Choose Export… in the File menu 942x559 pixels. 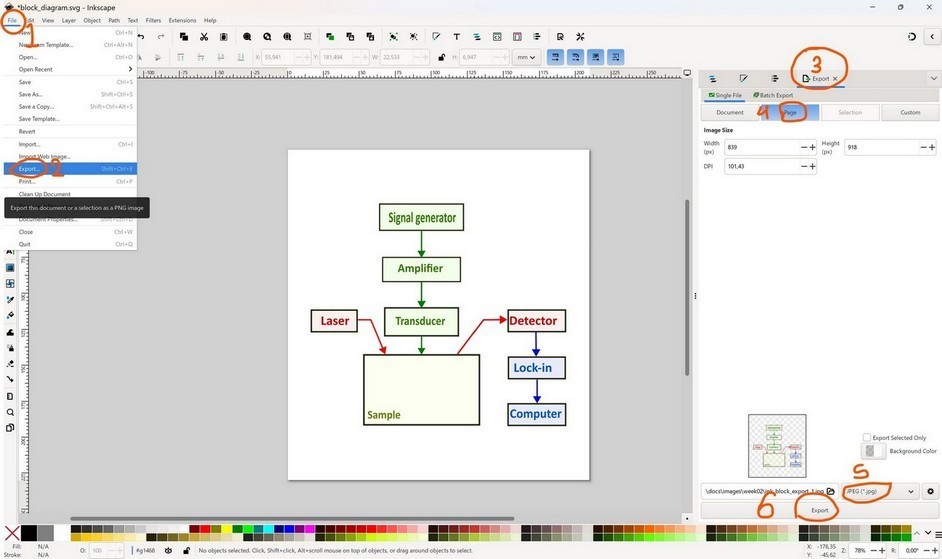70,169
